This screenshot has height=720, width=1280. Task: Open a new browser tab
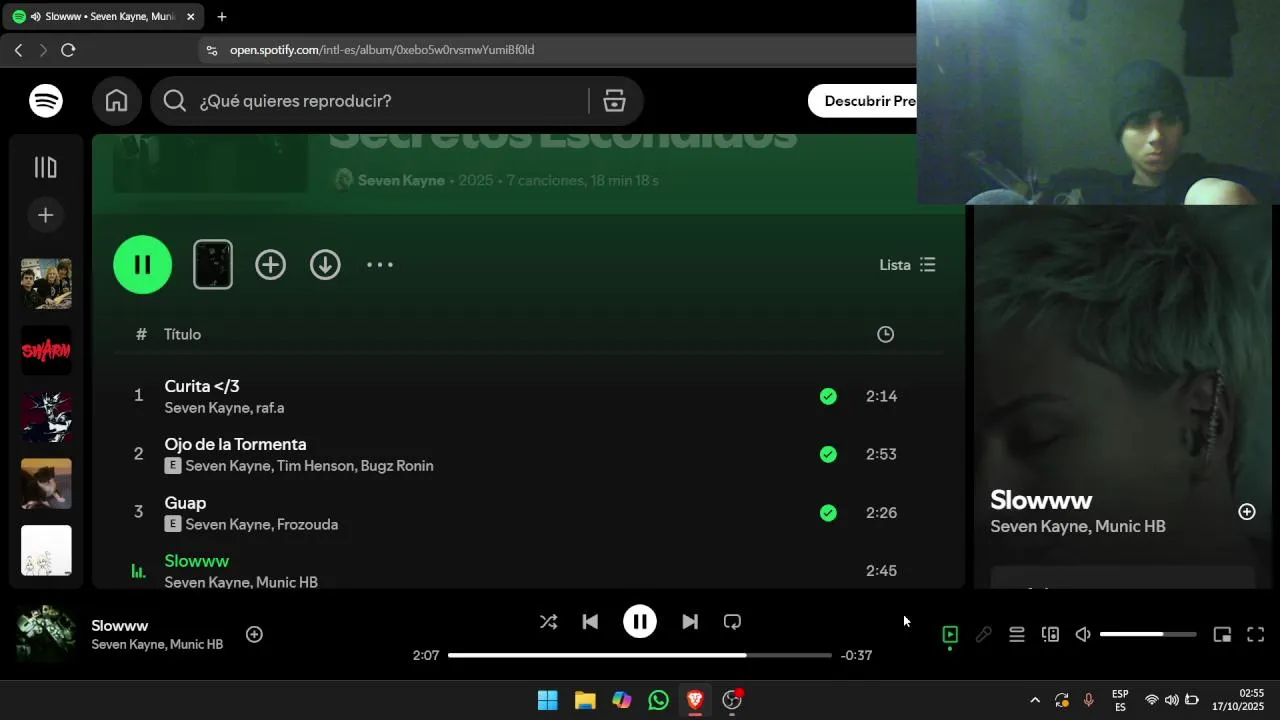pos(222,17)
